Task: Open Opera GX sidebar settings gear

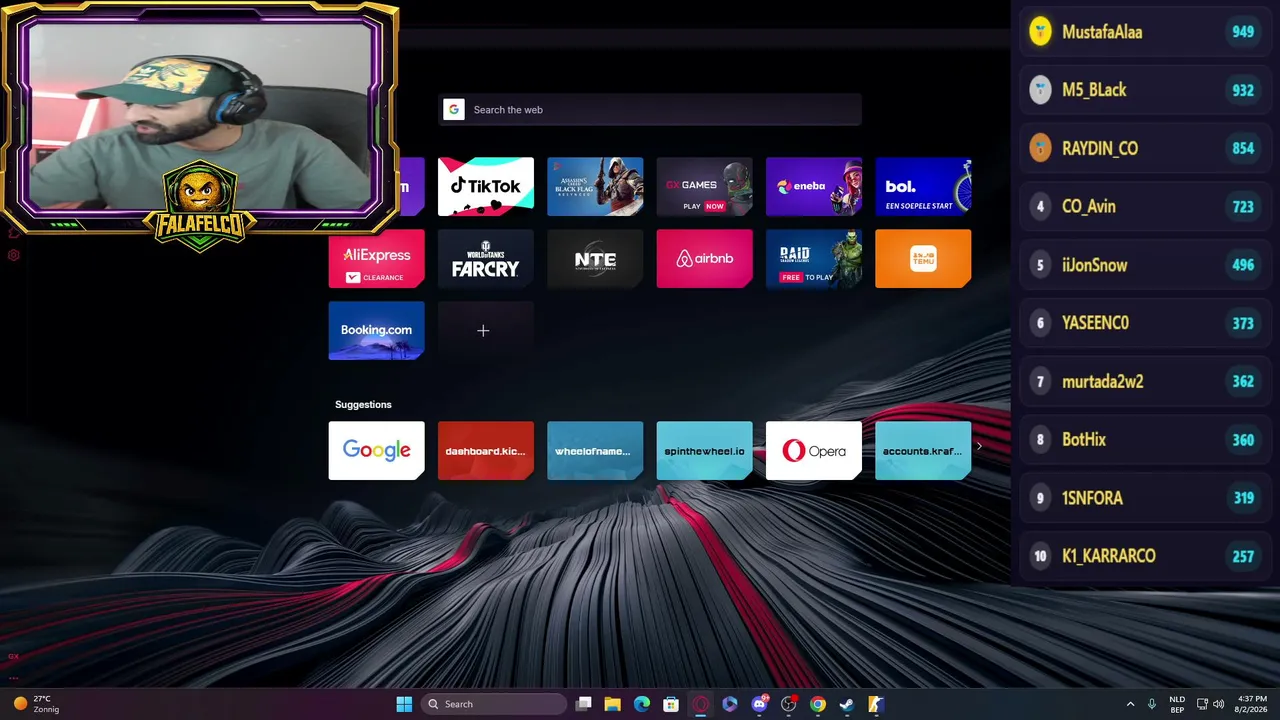Action: tap(14, 255)
